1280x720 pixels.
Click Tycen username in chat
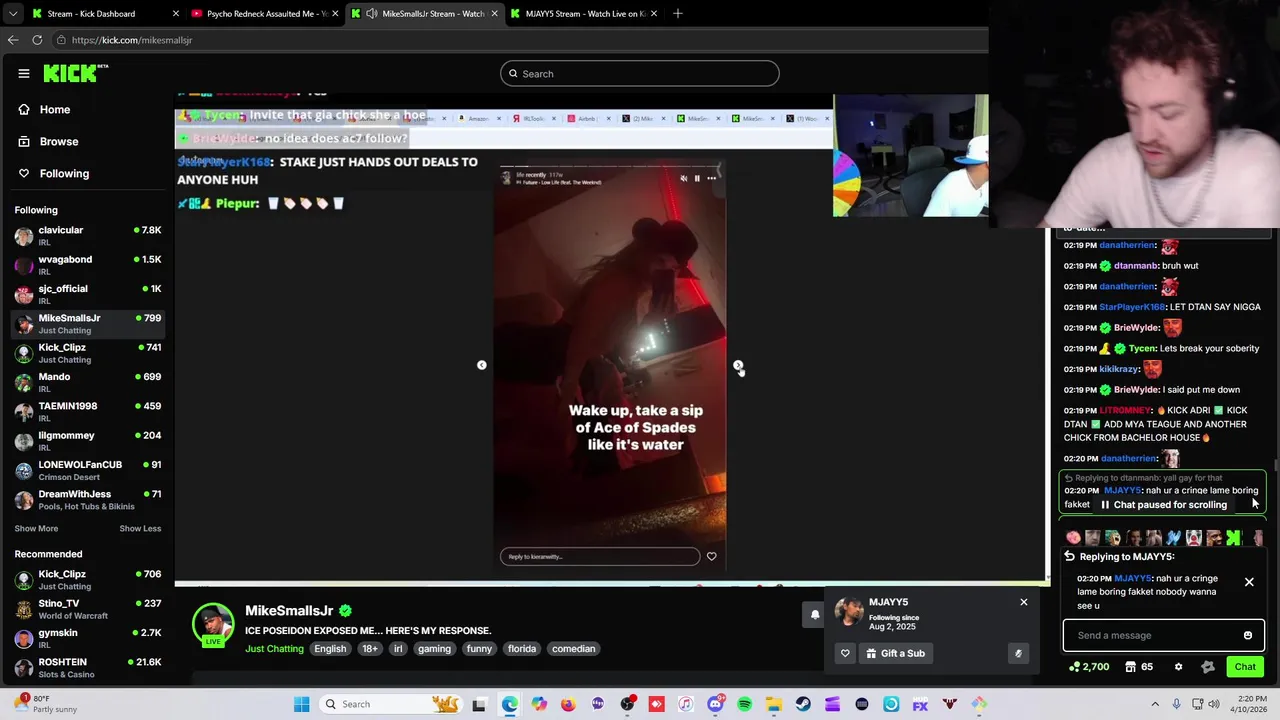1142,349
